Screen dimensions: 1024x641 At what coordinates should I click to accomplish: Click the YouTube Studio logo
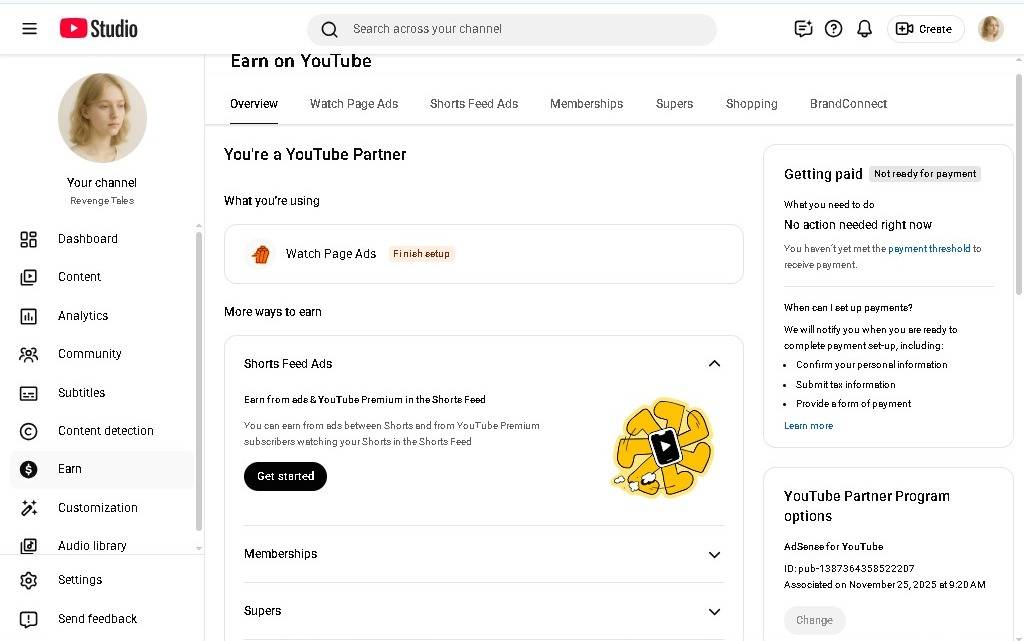tap(99, 29)
